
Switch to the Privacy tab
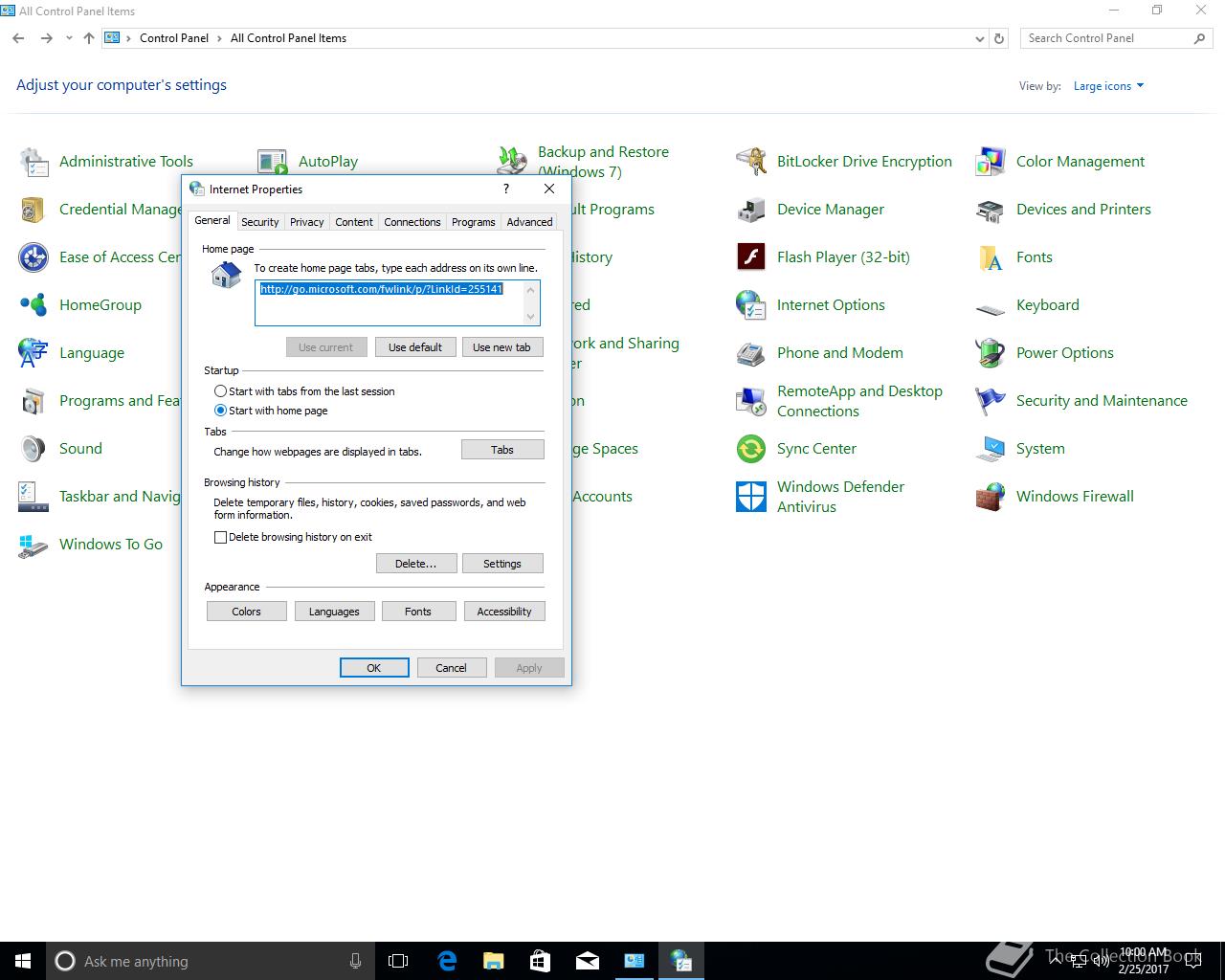tap(307, 222)
